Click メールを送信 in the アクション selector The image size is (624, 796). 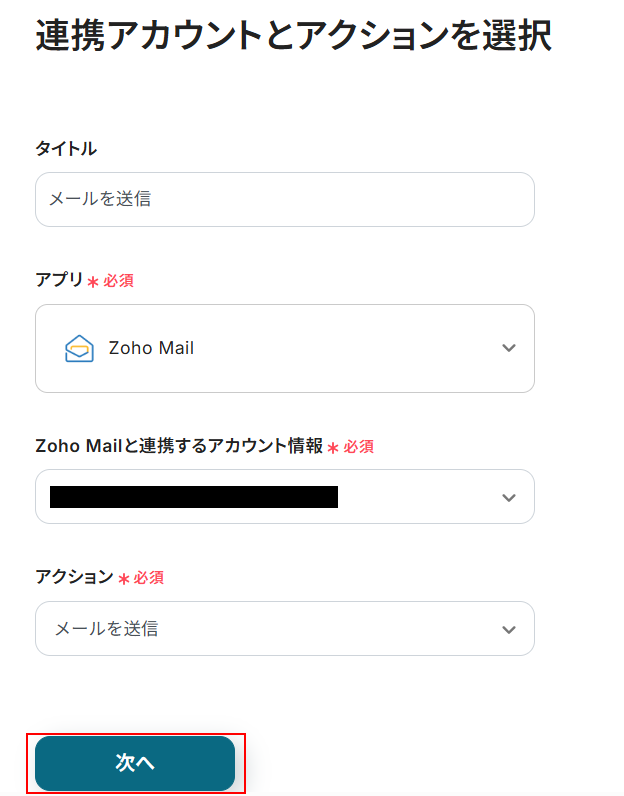106,629
